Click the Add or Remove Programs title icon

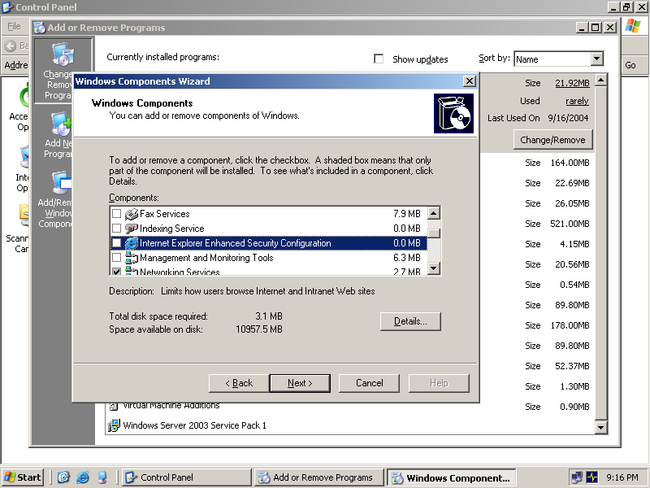[40, 28]
